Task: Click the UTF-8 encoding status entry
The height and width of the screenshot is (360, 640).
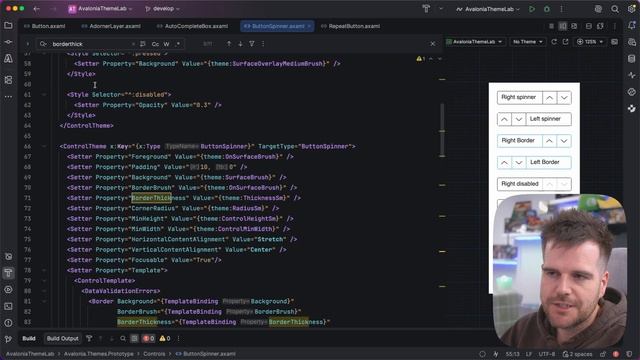Action: pyautogui.click(x=547, y=354)
